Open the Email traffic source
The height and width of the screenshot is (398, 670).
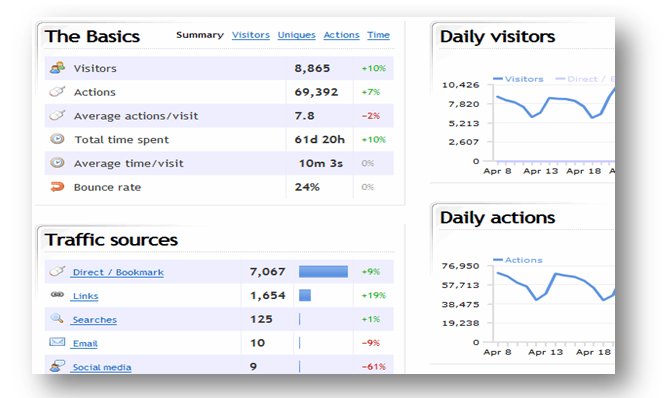(85, 344)
